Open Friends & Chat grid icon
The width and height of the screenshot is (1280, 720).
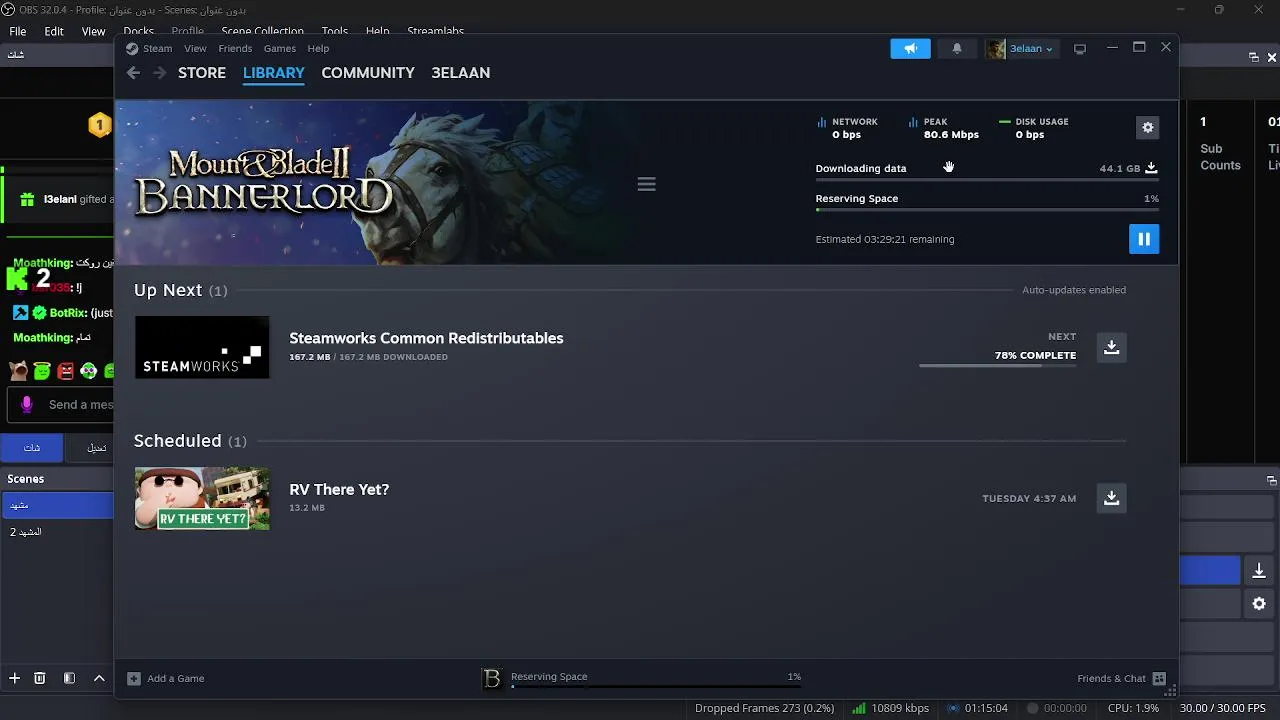click(x=1159, y=678)
